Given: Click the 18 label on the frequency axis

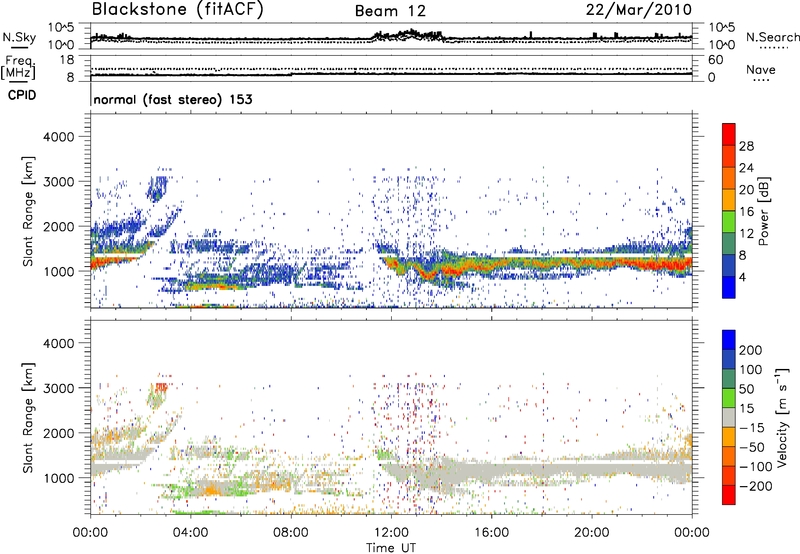Looking at the screenshot, I should [67, 60].
